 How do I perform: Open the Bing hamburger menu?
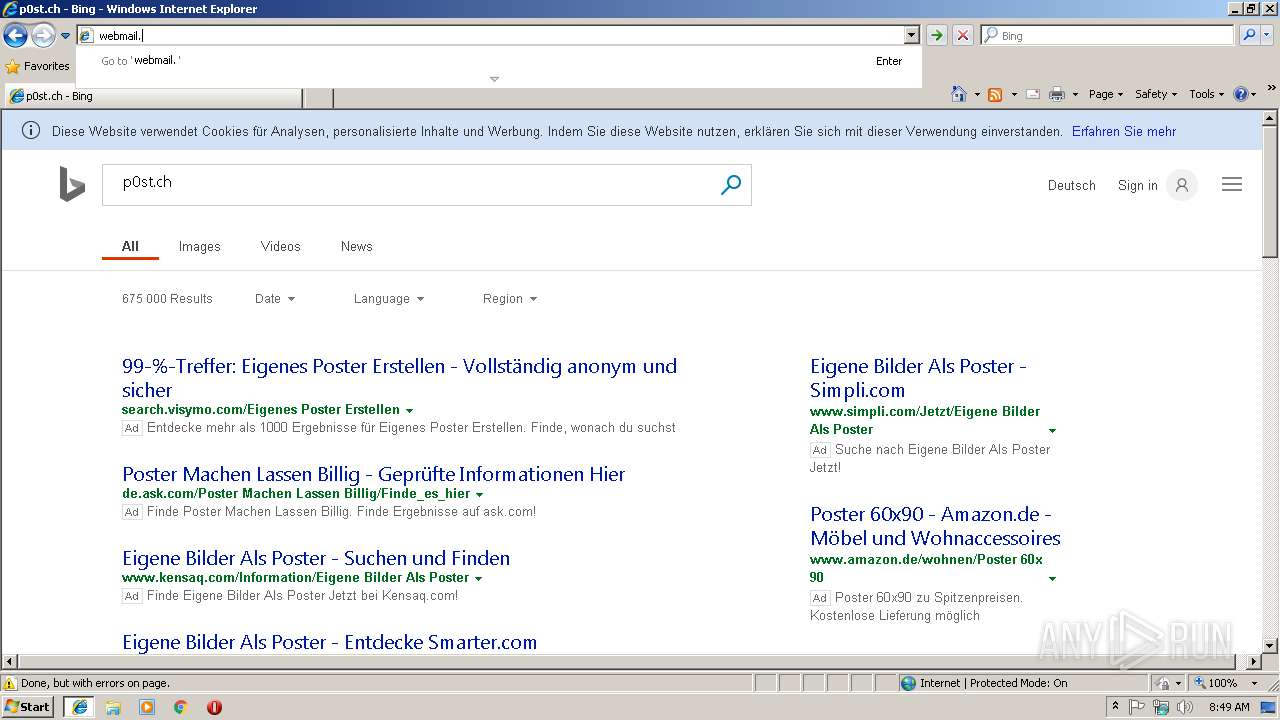tap(1232, 184)
